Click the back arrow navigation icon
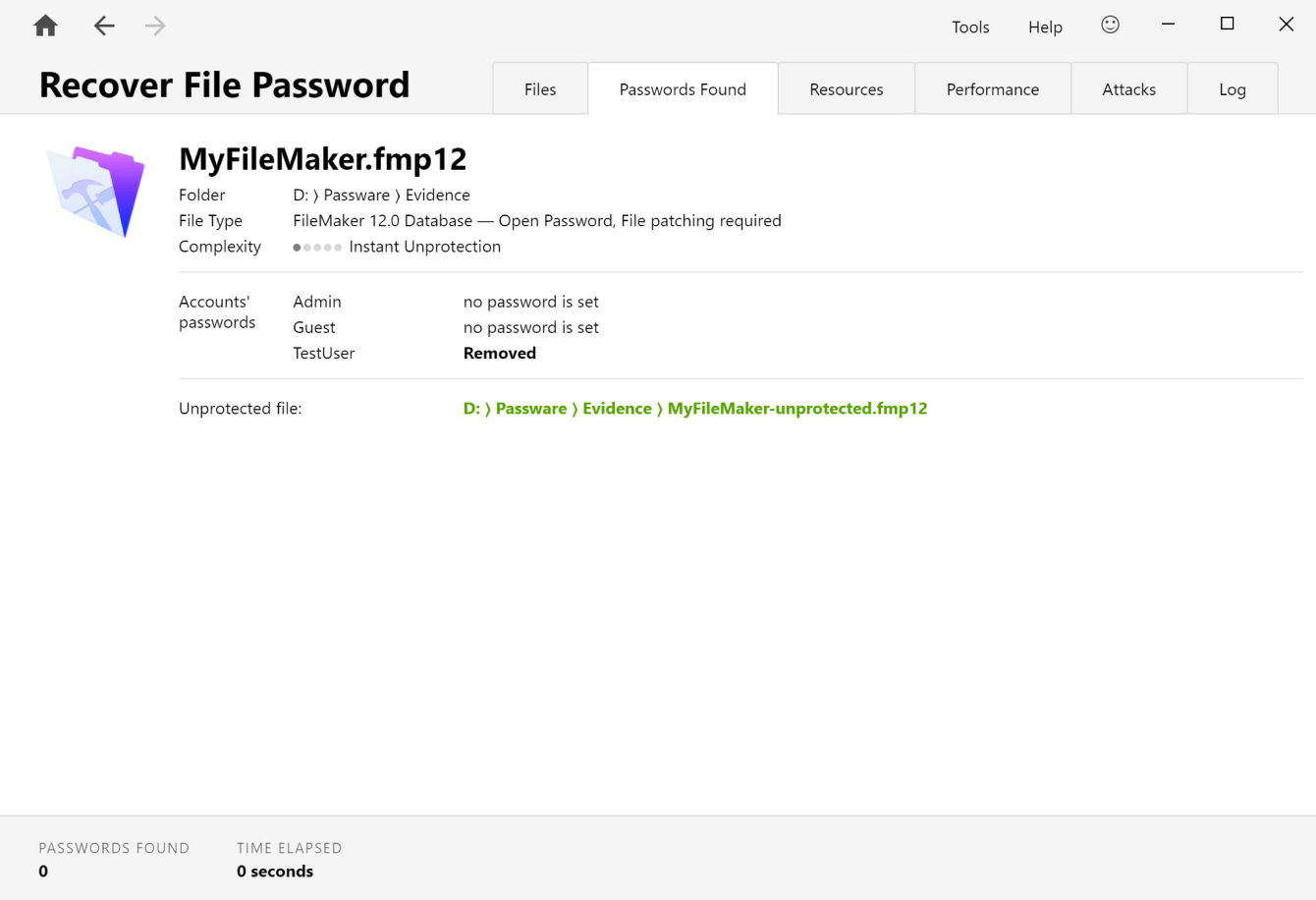The height and width of the screenshot is (900, 1316). [104, 27]
